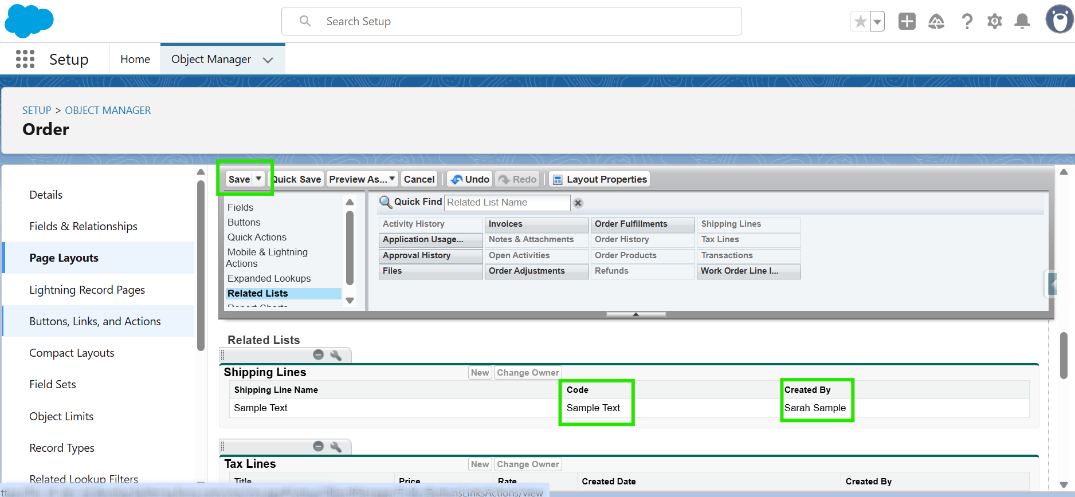Click the Favorites star icon

click(859, 21)
